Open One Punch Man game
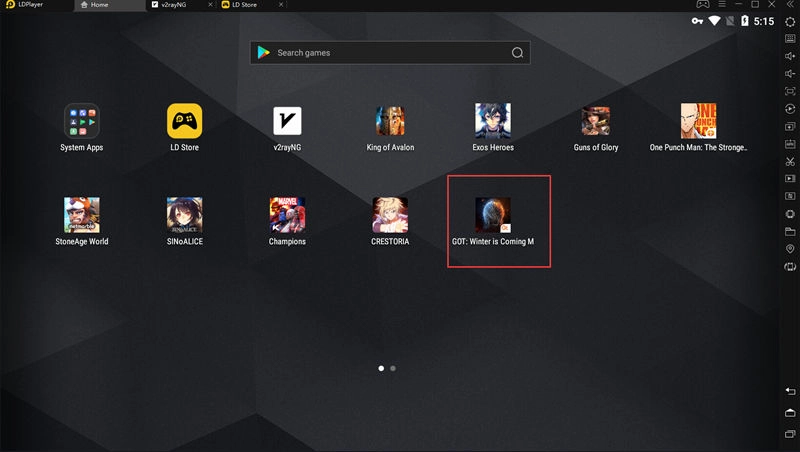The image size is (800, 452). point(698,121)
